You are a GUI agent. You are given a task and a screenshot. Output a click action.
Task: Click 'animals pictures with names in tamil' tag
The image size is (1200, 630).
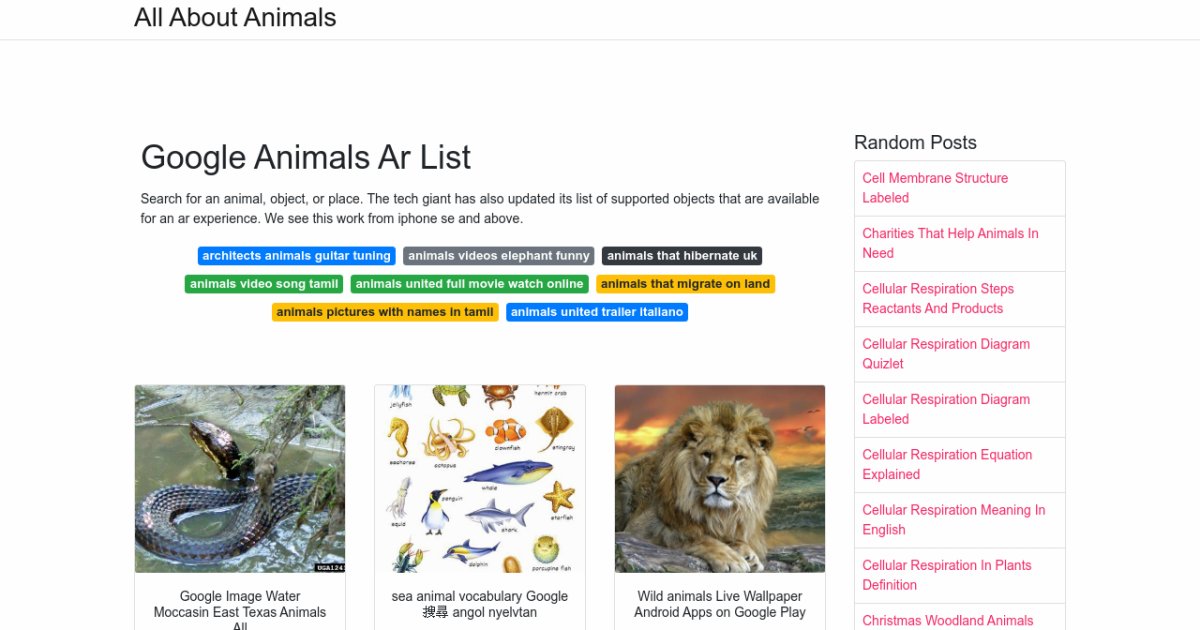pyautogui.click(x=385, y=312)
